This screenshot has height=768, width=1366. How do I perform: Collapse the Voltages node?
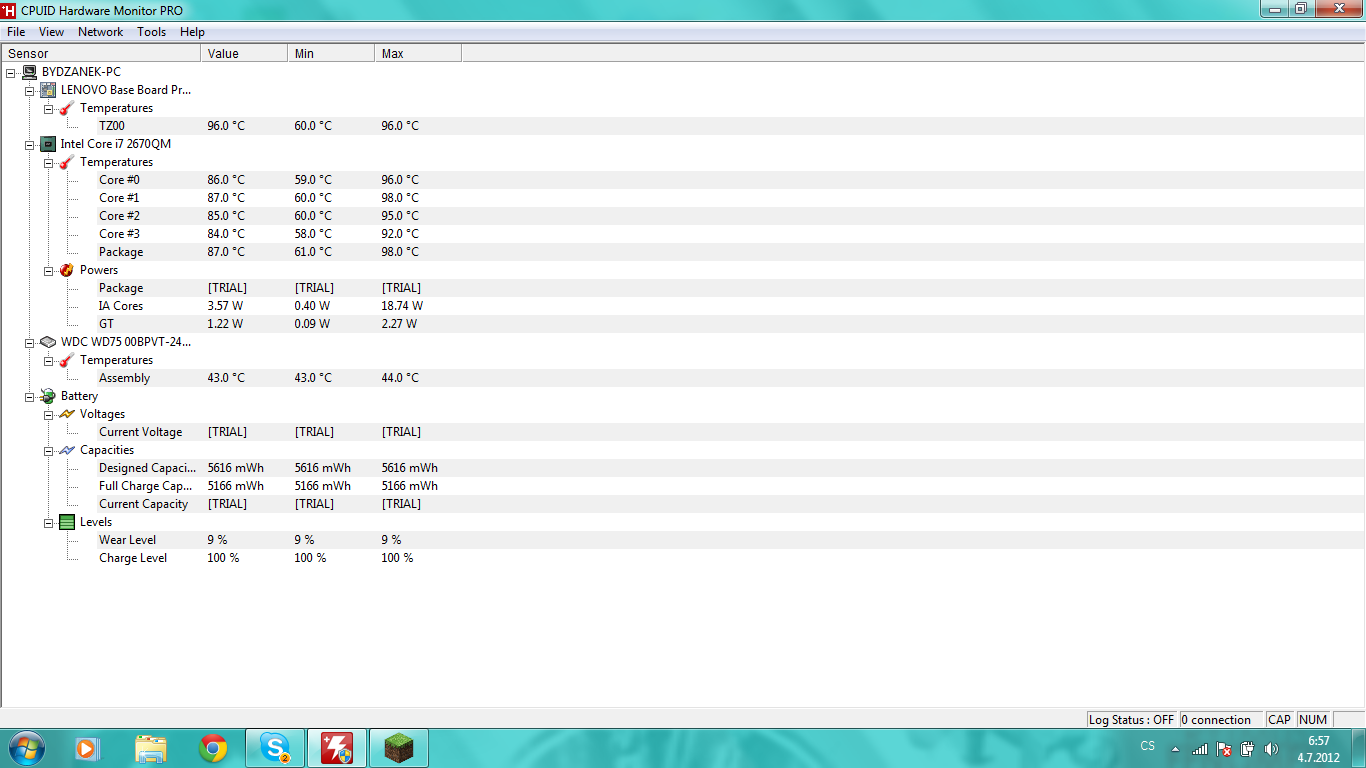(x=49, y=414)
